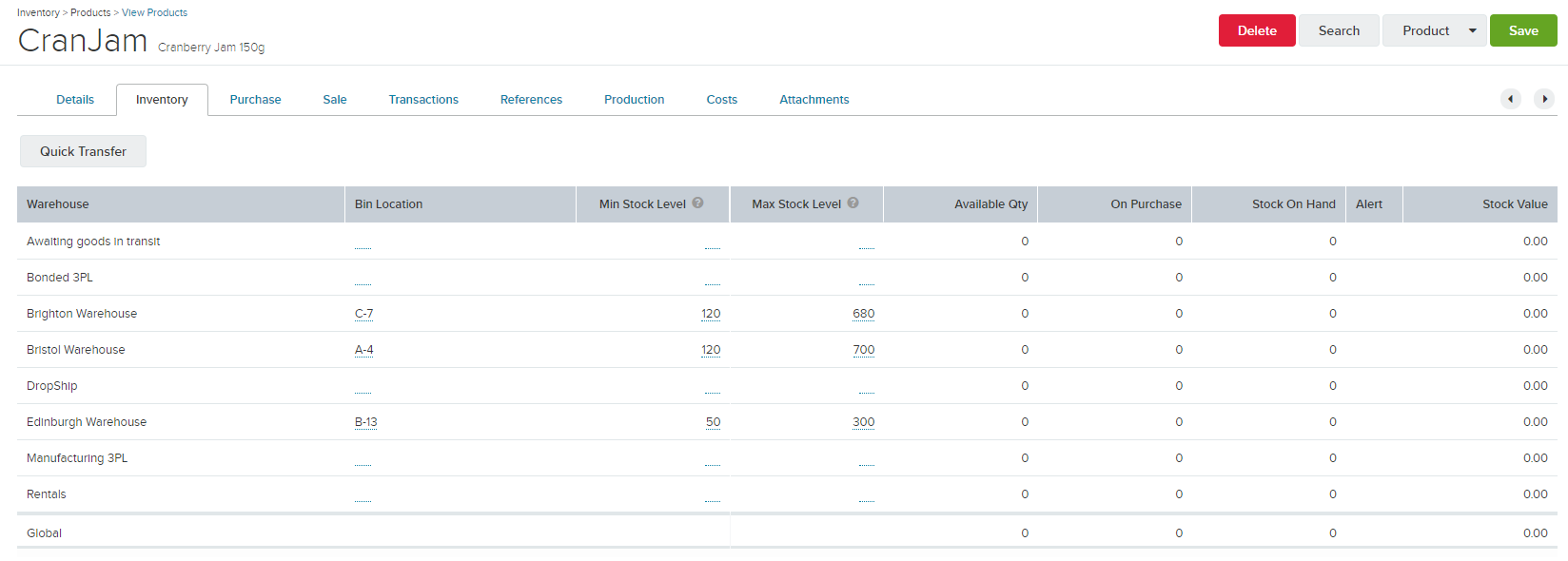This screenshot has height=561, width=1568.
Task: Set max stock level for Manufacturing 3PL
Action: (x=867, y=460)
